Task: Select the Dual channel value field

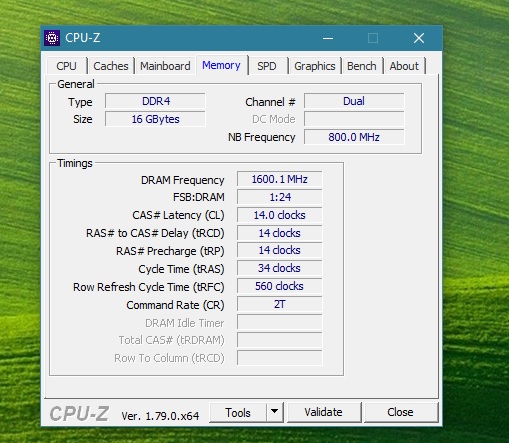Action: (x=354, y=101)
